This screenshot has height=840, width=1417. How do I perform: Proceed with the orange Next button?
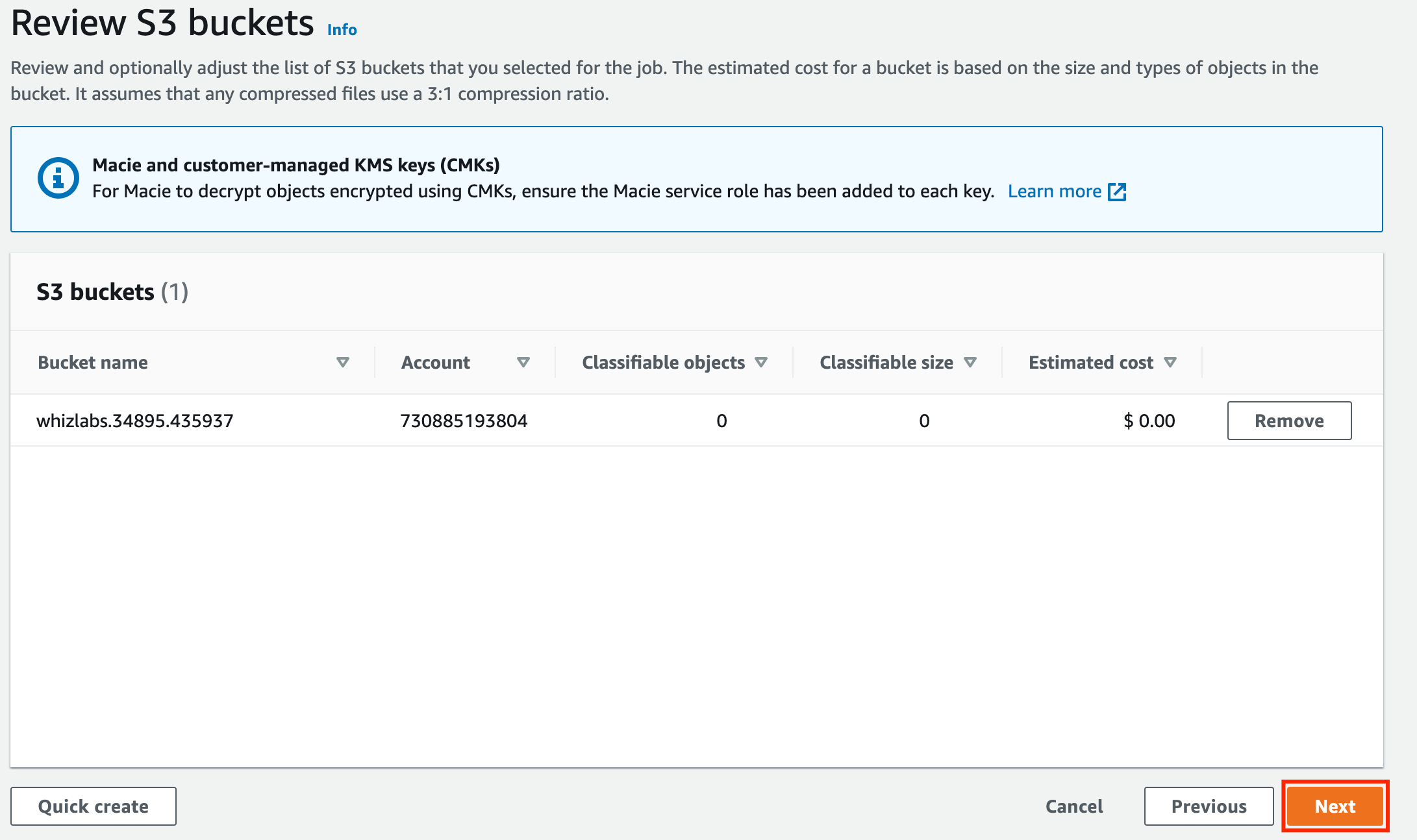tap(1335, 806)
